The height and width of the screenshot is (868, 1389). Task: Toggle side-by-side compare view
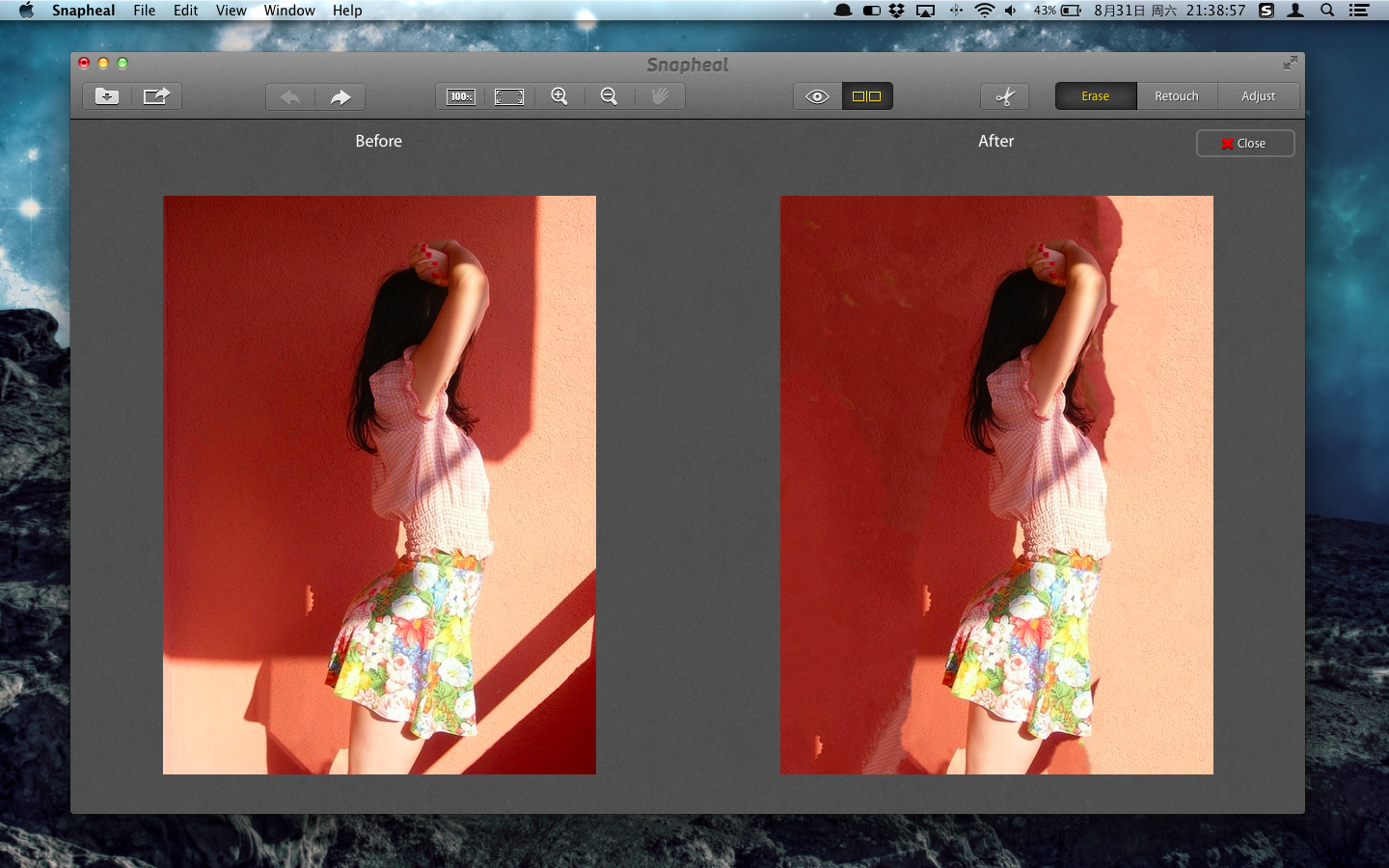coord(867,96)
